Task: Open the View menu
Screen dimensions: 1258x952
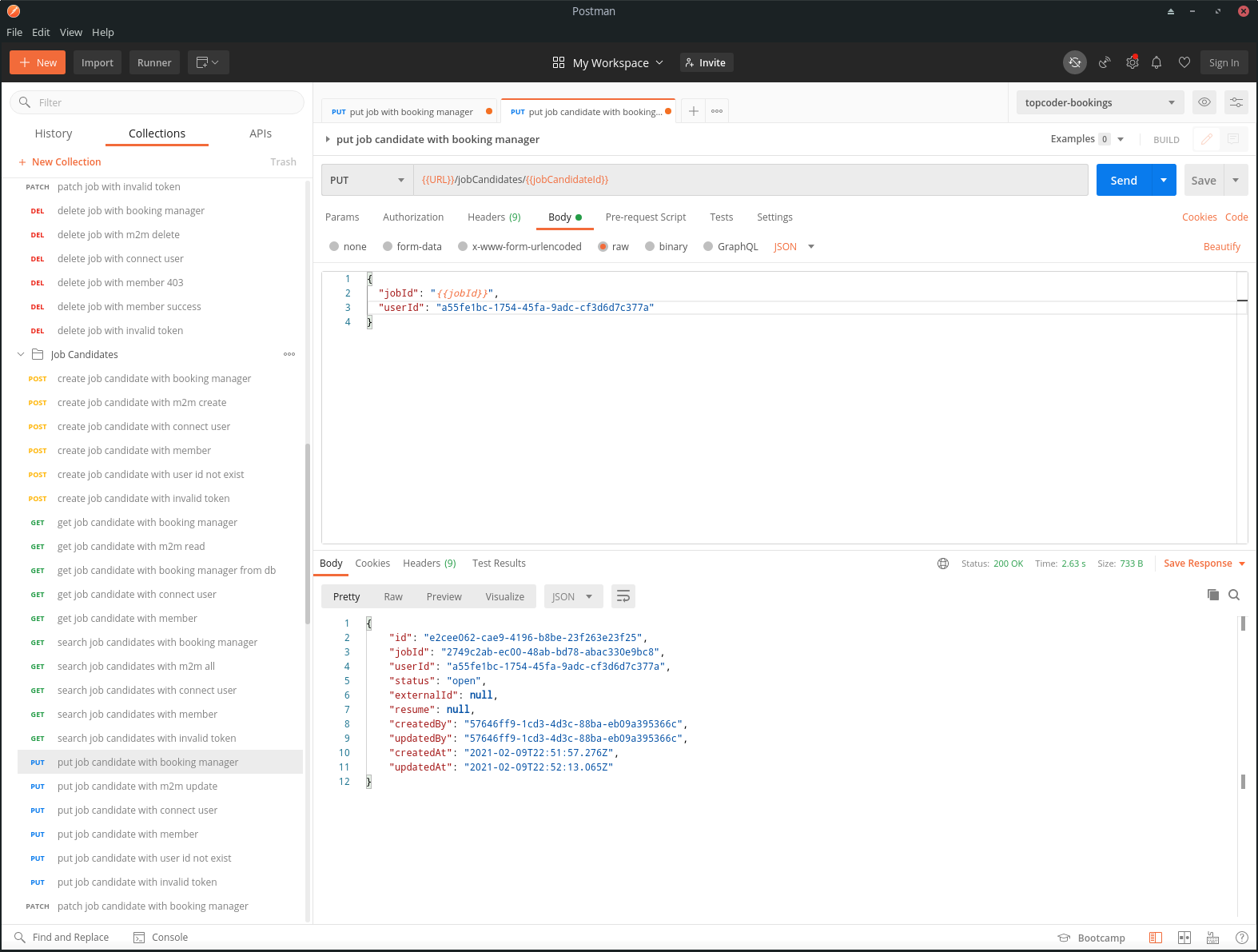Action: 71,32
